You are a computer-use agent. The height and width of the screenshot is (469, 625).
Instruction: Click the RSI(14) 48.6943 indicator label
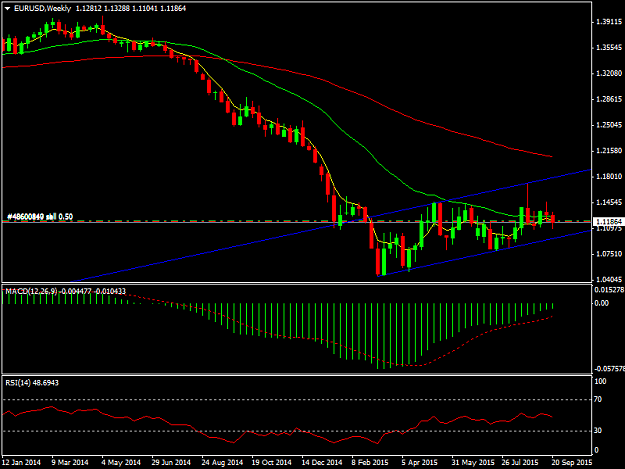tap(32, 383)
